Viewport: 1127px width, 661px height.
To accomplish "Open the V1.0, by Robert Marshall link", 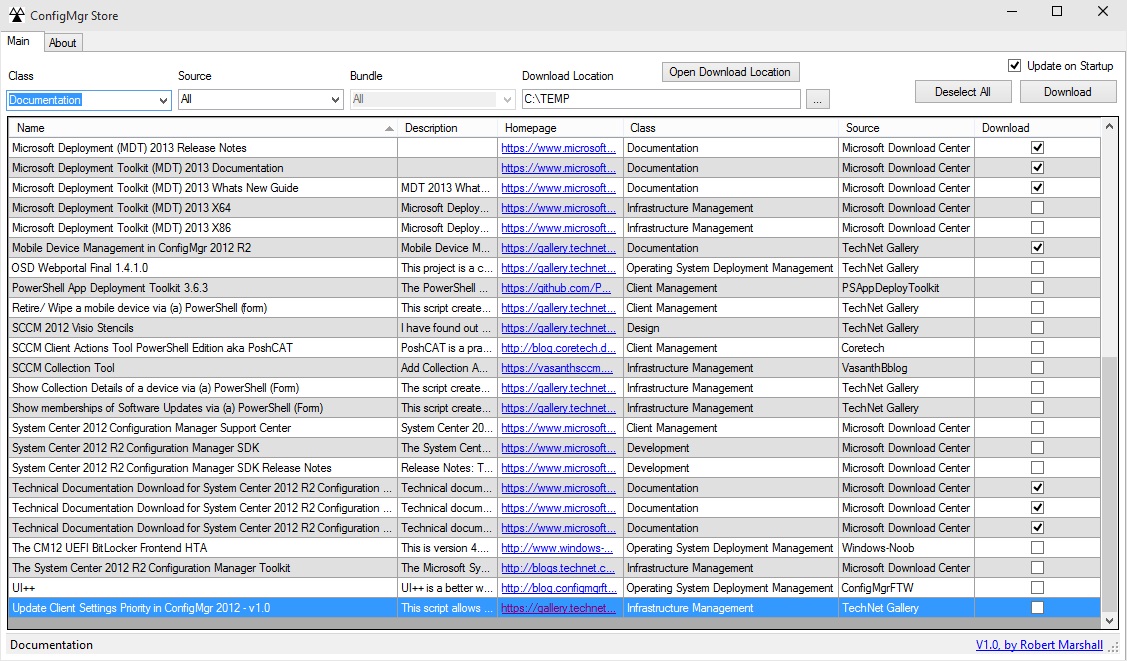I will (1039, 645).
